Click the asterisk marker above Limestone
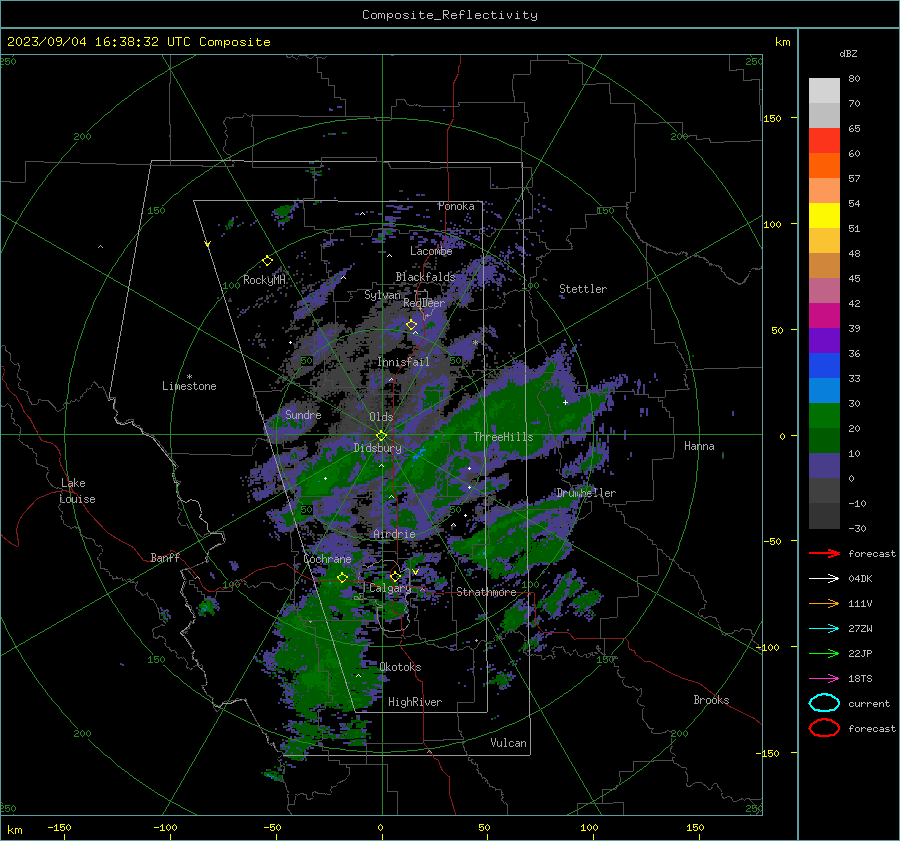900x841 pixels. pos(189,377)
